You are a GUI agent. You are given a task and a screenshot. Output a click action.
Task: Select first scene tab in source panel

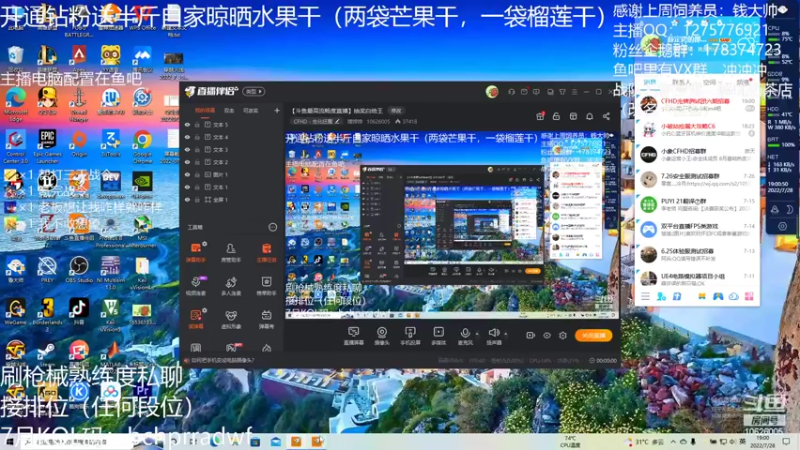pos(205,110)
